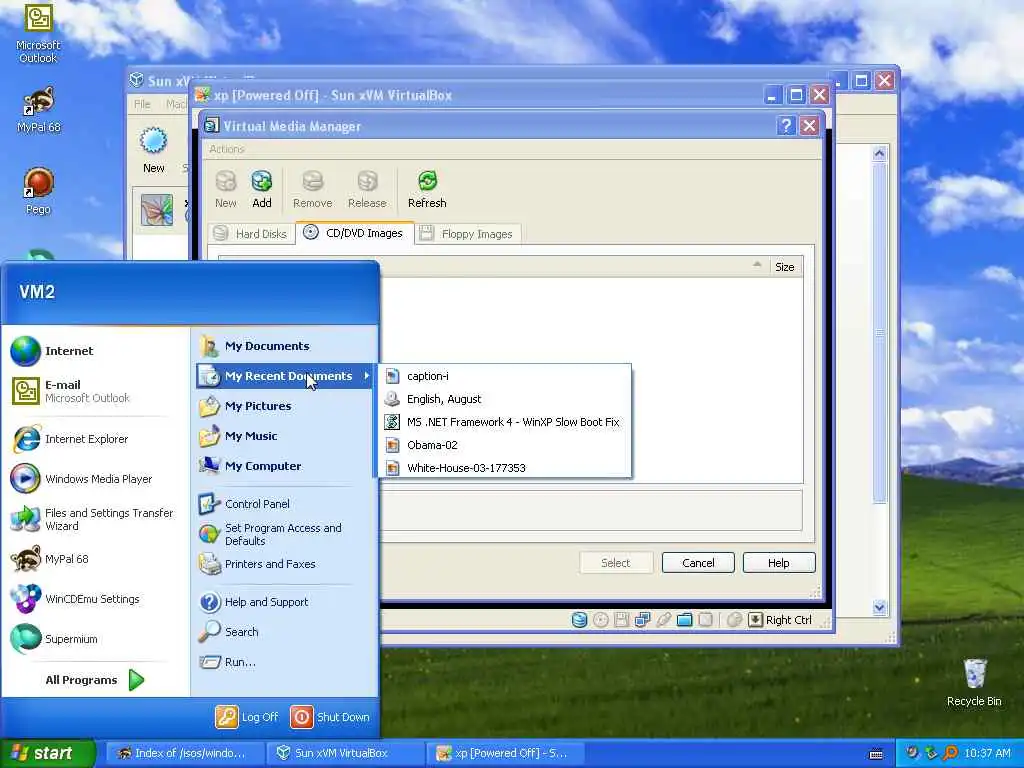Open My Pictures from Start menu

(x=285, y=406)
